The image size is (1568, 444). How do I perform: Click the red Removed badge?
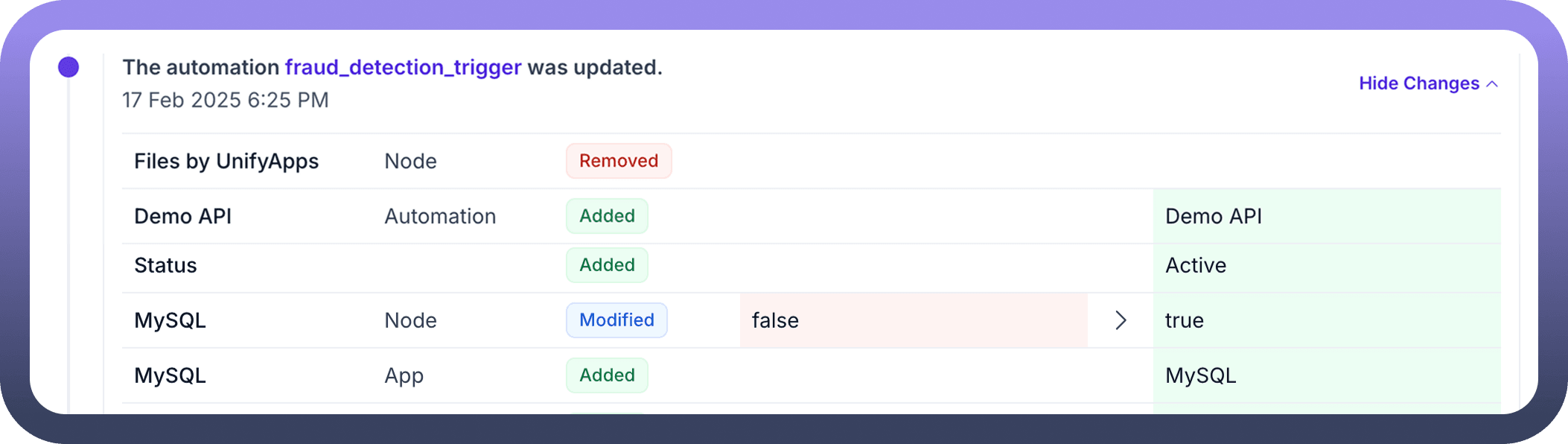tap(619, 161)
